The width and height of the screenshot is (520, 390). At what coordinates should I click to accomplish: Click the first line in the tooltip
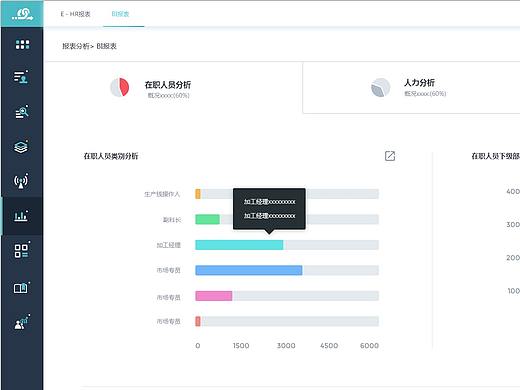269,202
